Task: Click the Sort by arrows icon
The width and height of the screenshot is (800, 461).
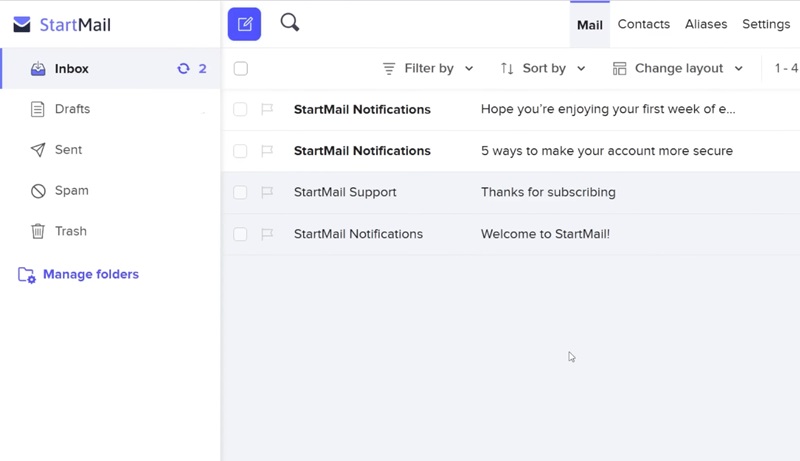Action: tap(507, 68)
